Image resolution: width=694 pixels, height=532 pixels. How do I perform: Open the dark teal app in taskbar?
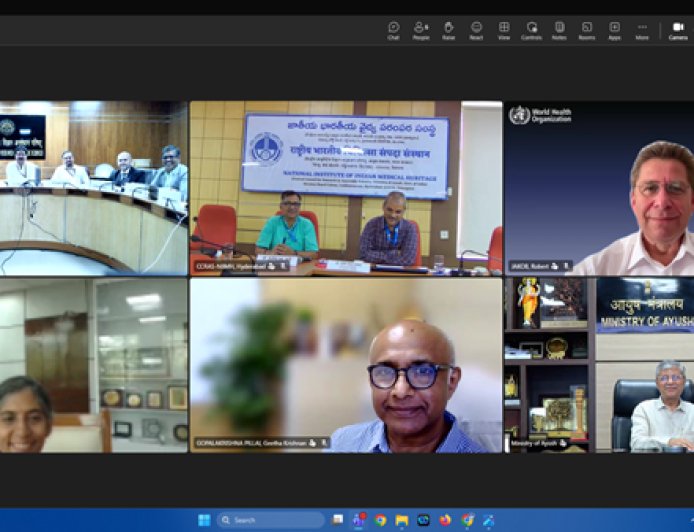[424, 520]
